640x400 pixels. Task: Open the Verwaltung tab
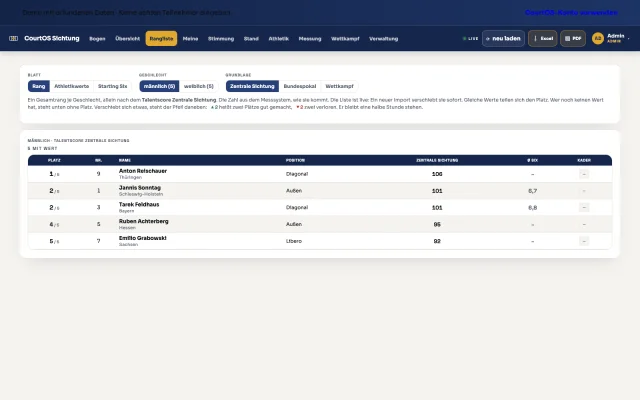[383, 39]
